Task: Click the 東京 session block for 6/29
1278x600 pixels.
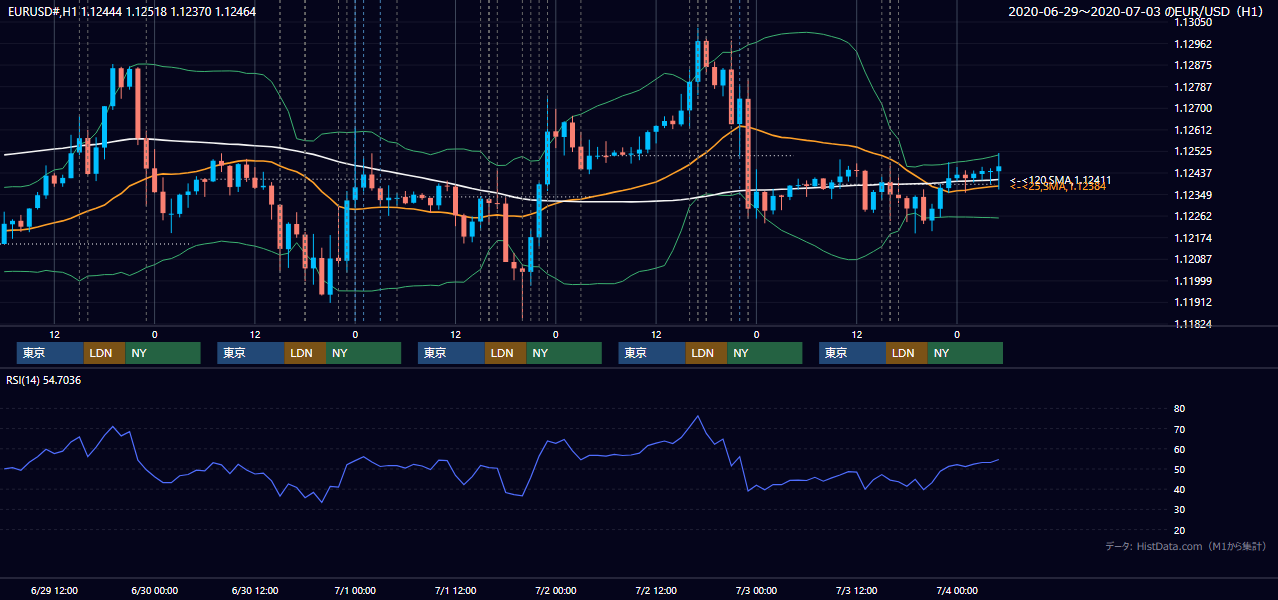Action: pos(51,353)
